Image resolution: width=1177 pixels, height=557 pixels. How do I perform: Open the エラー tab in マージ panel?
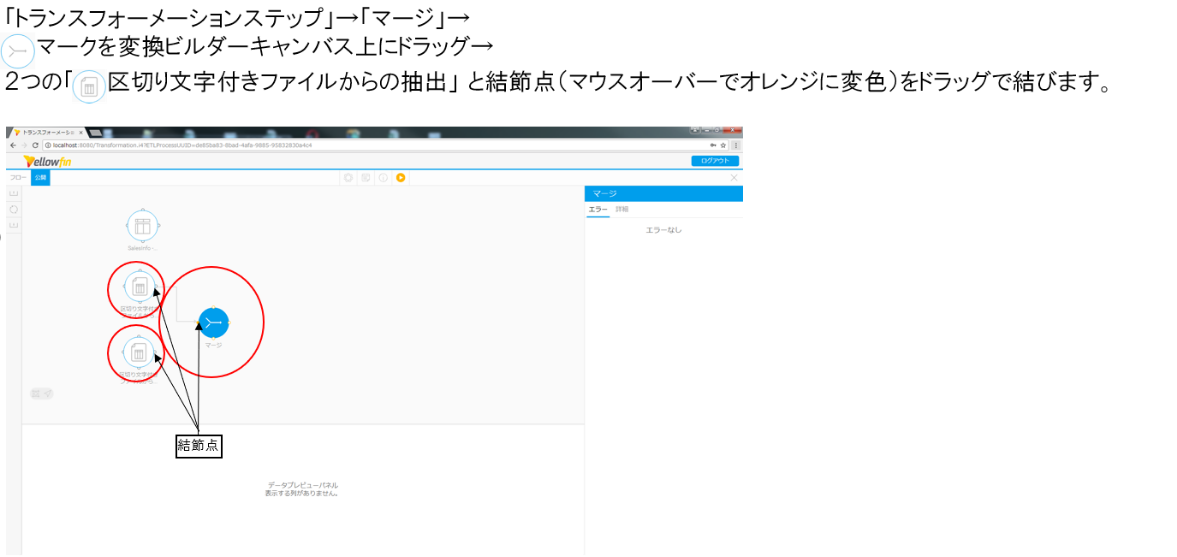[597, 209]
